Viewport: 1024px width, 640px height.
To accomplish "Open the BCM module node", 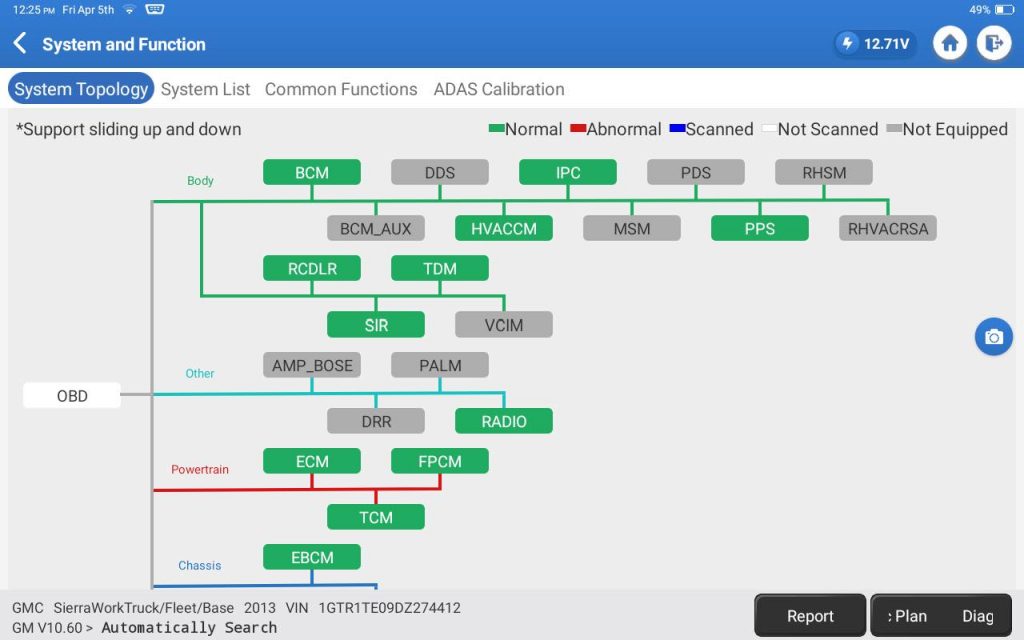I will tap(312, 172).
